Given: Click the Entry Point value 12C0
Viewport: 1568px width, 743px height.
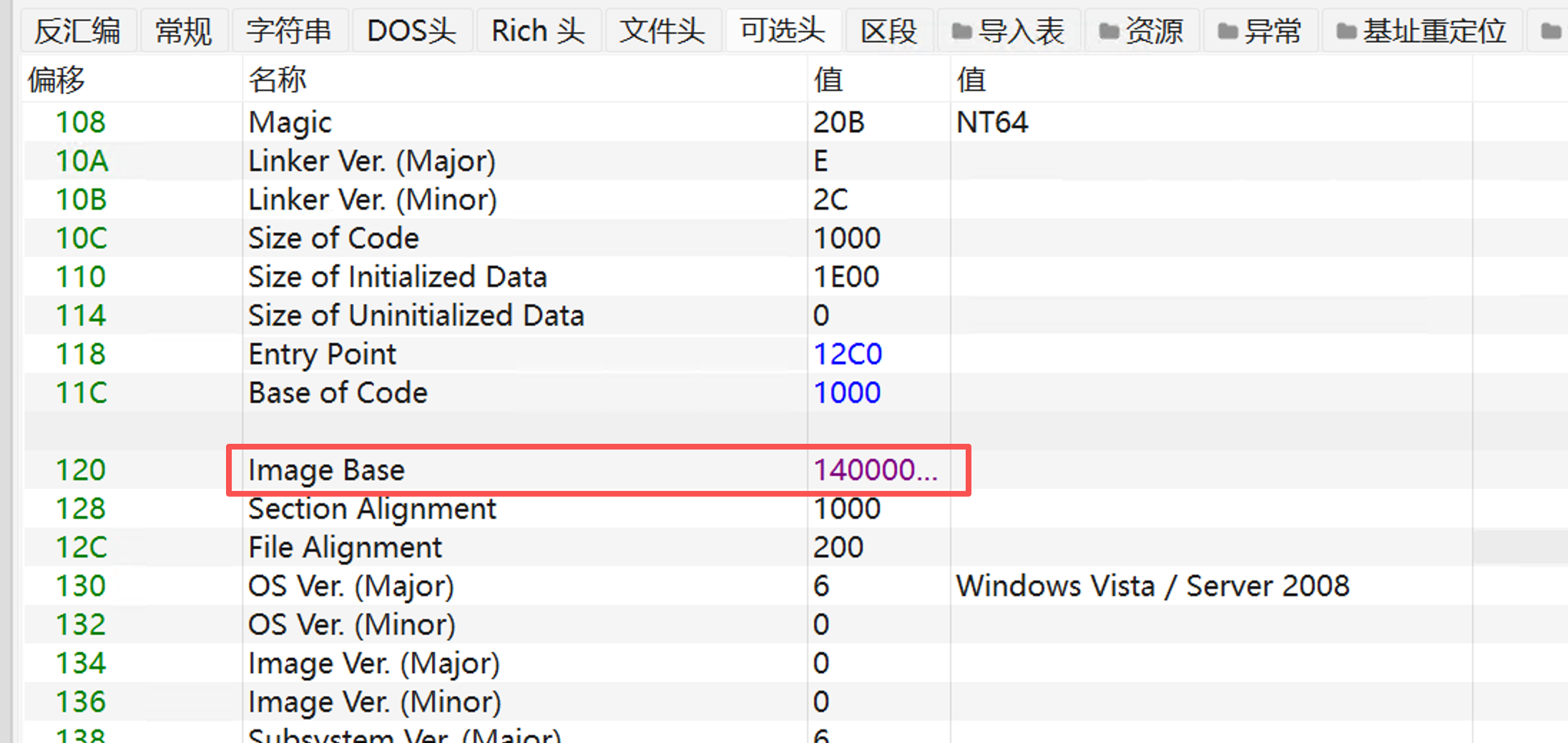Looking at the screenshot, I should coord(848,354).
